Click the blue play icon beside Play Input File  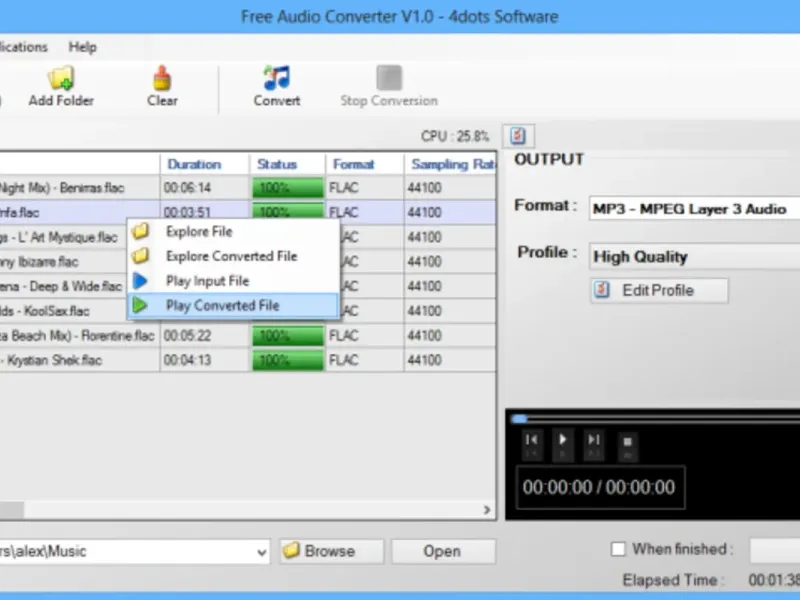(x=140, y=281)
